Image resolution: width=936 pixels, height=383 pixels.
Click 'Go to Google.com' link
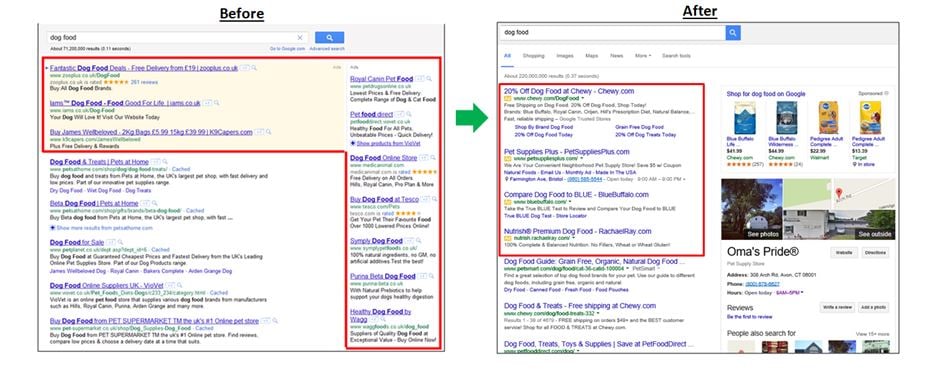point(287,48)
